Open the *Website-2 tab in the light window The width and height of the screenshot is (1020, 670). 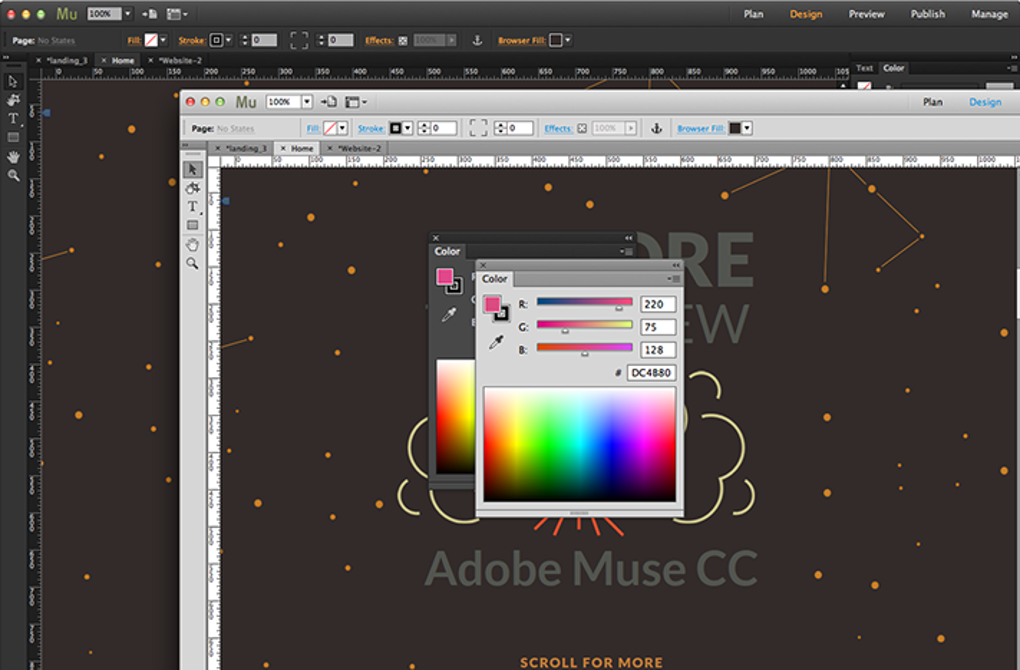point(359,148)
